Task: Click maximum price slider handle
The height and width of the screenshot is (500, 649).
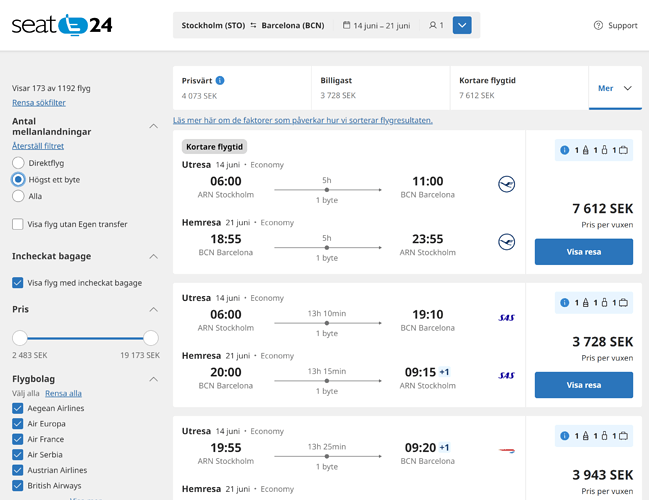Action: [x=151, y=338]
